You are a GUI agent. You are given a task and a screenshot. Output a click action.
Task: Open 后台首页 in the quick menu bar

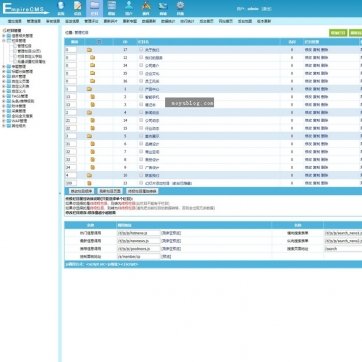(206, 21)
